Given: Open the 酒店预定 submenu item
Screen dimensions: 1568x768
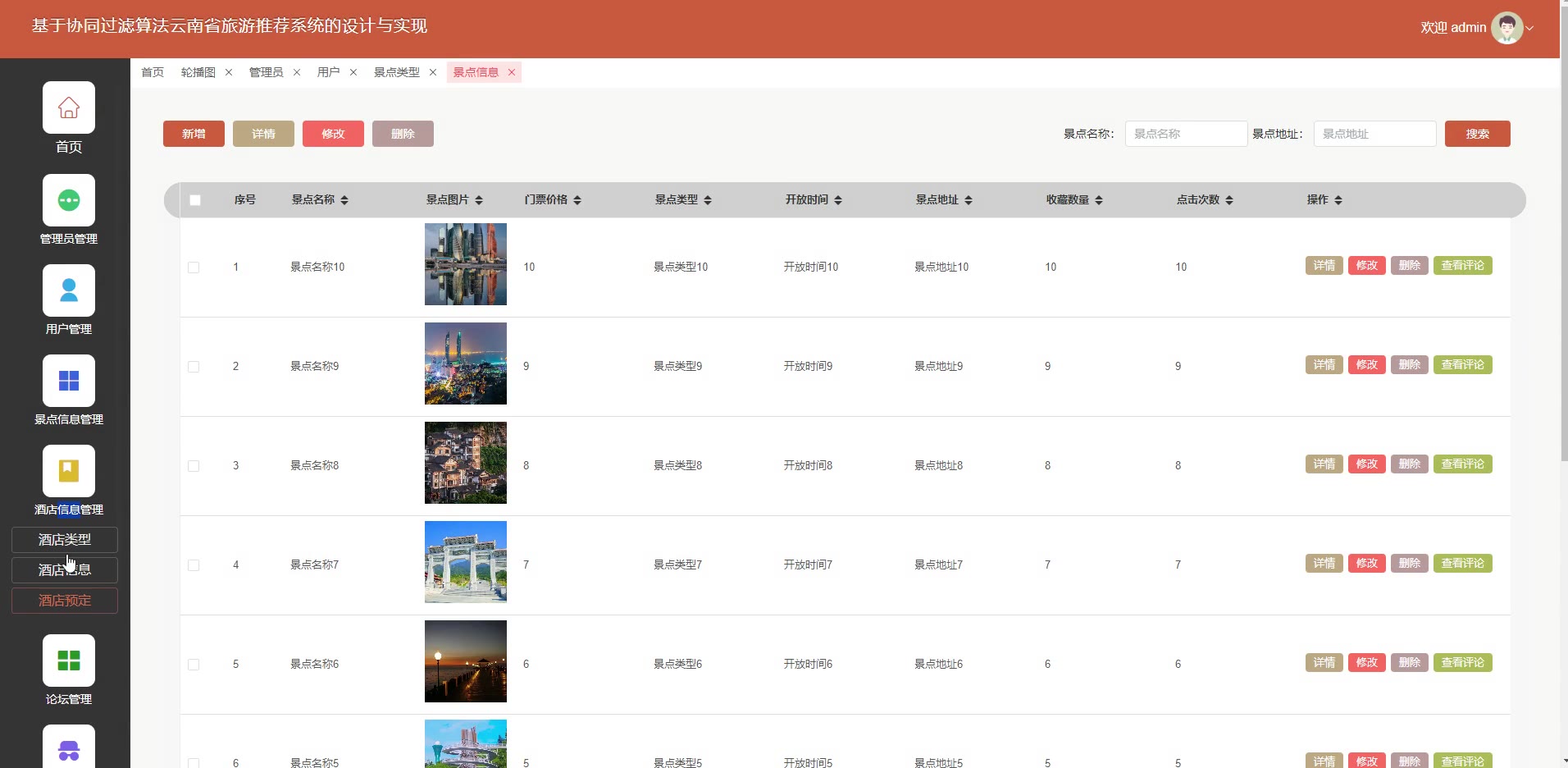Looking at the screenshot, I should click(65, 601).
